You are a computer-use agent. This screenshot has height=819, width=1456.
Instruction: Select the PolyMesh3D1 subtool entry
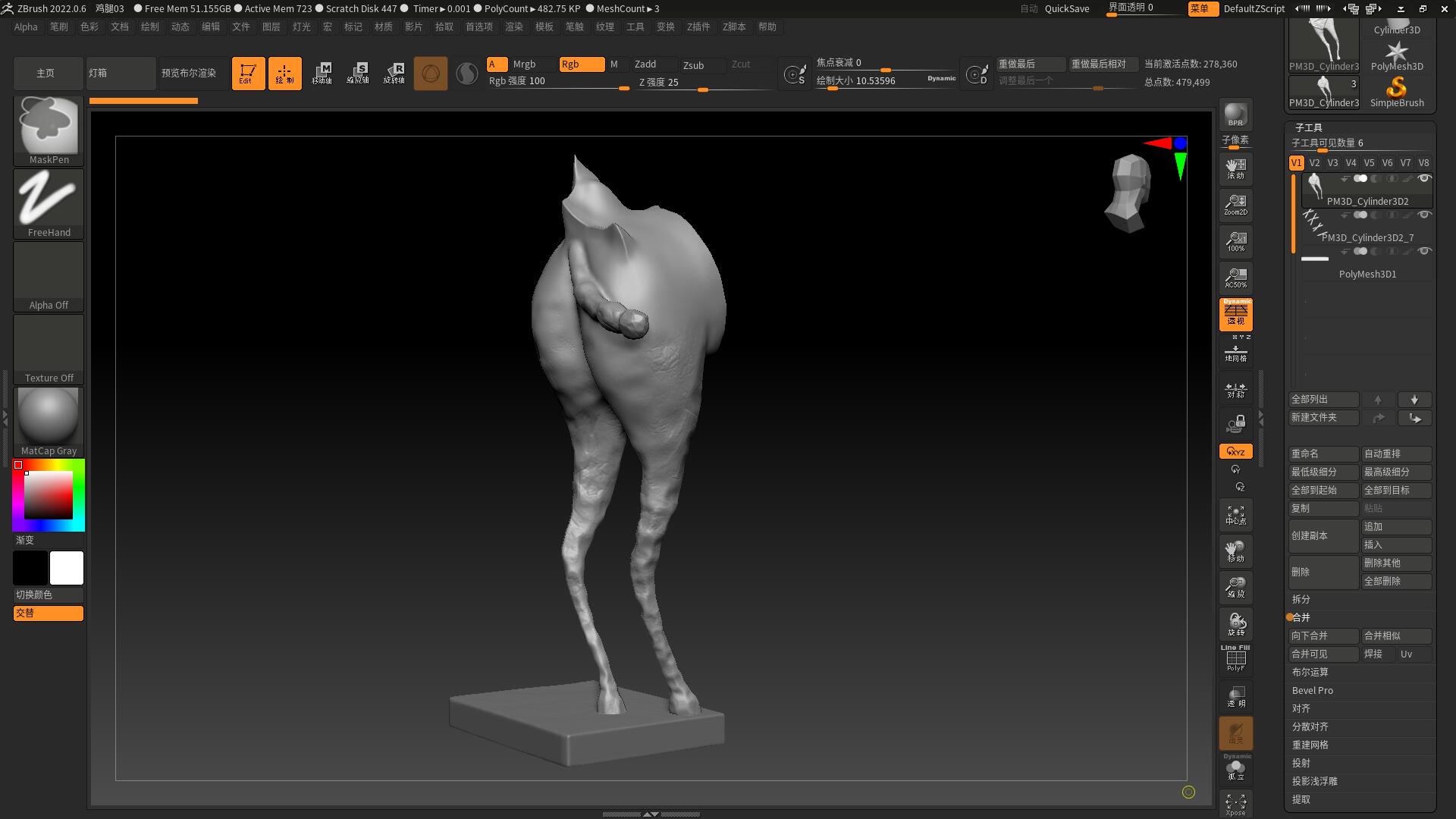click(1367, 274)
